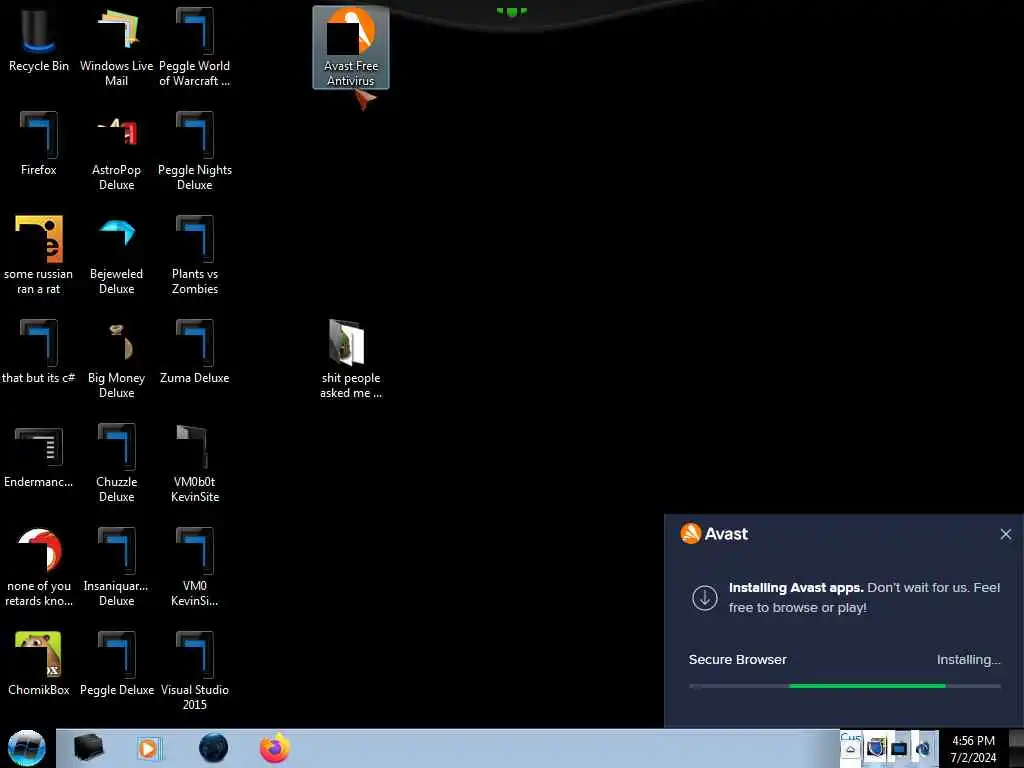Select Plants vs Zombies desktop icon
Viewport: 1024px width, 768px height.
(195, 255)
